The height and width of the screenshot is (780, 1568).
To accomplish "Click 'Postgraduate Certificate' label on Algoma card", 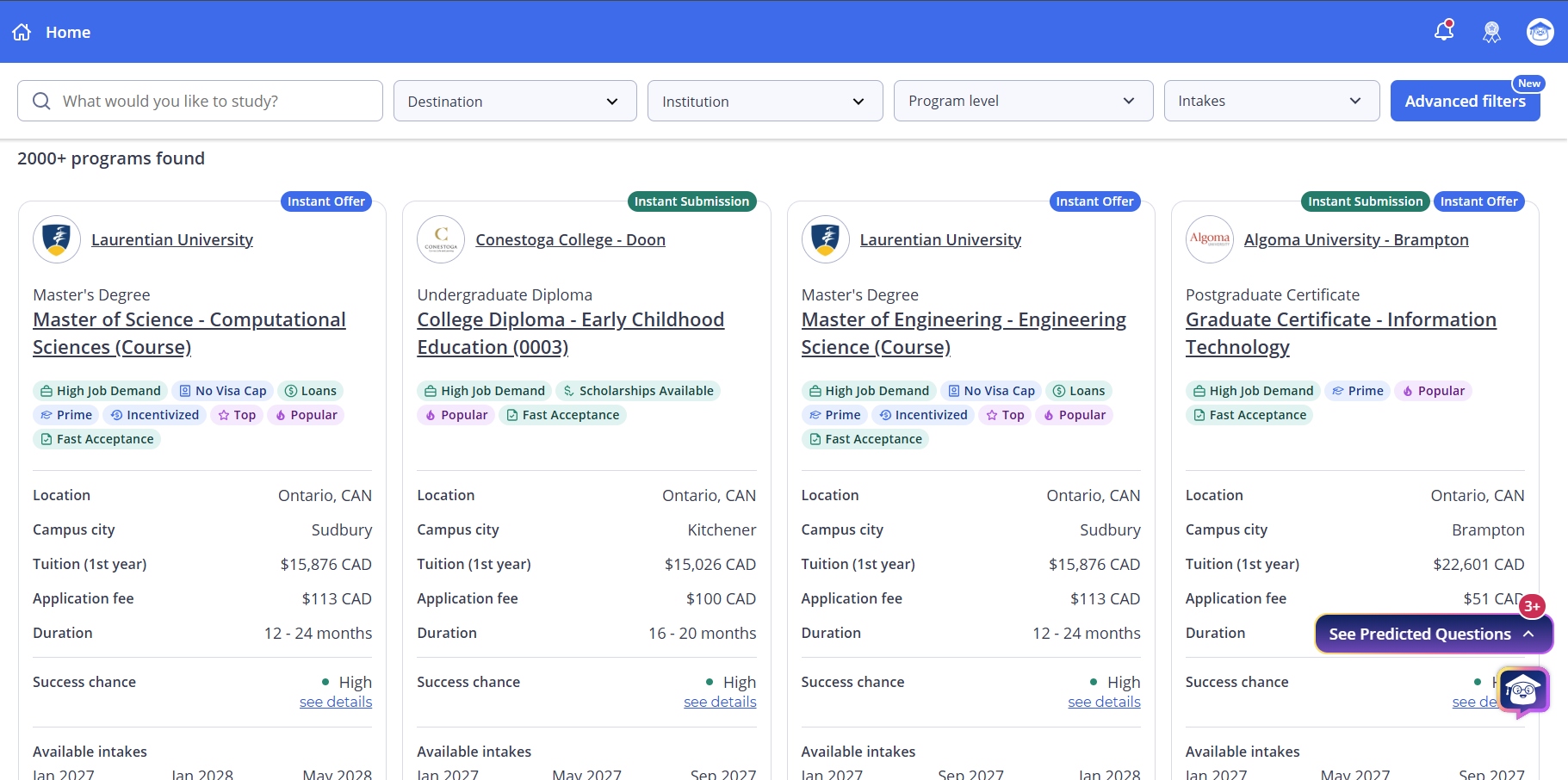I will 1273,294.
